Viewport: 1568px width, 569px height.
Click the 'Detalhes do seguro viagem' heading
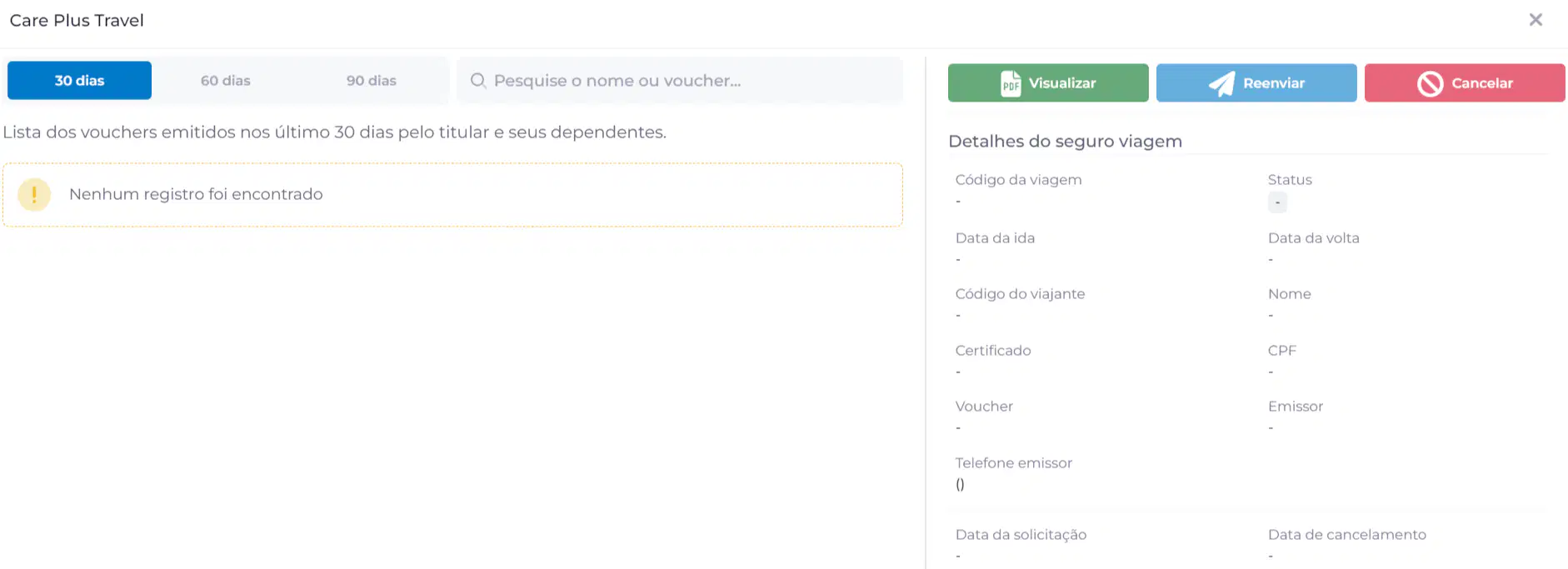[x=1065, y=142]
